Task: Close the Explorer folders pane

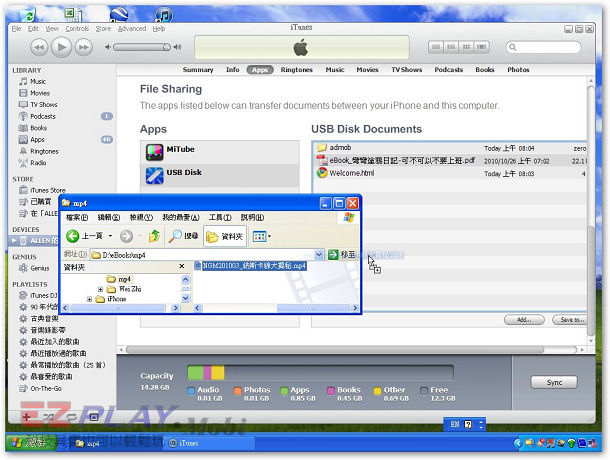Action: (182, 267)
